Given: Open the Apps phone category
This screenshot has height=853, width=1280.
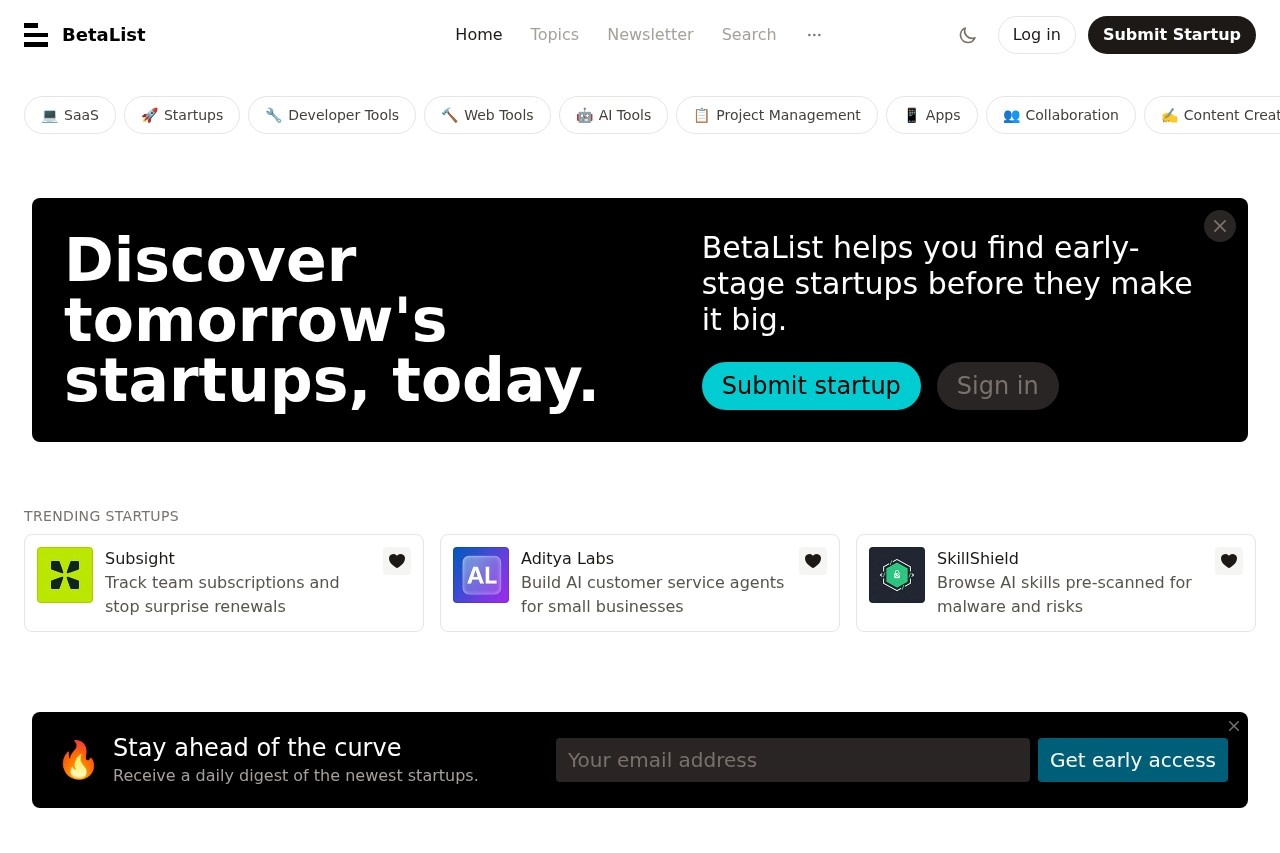Looking at the screenshot, I should 931,115.
